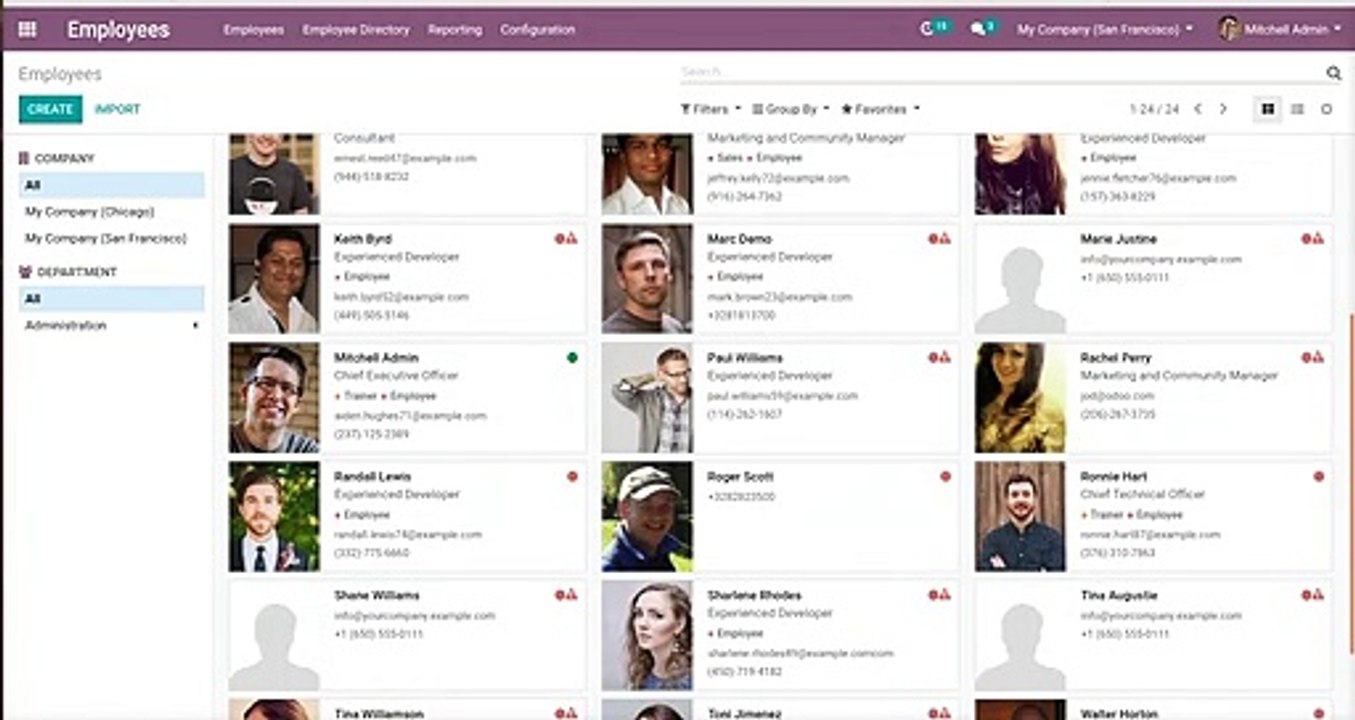
Task: Open Marc Demo's photo thumbnail
Action: click(x=647, y=279)
